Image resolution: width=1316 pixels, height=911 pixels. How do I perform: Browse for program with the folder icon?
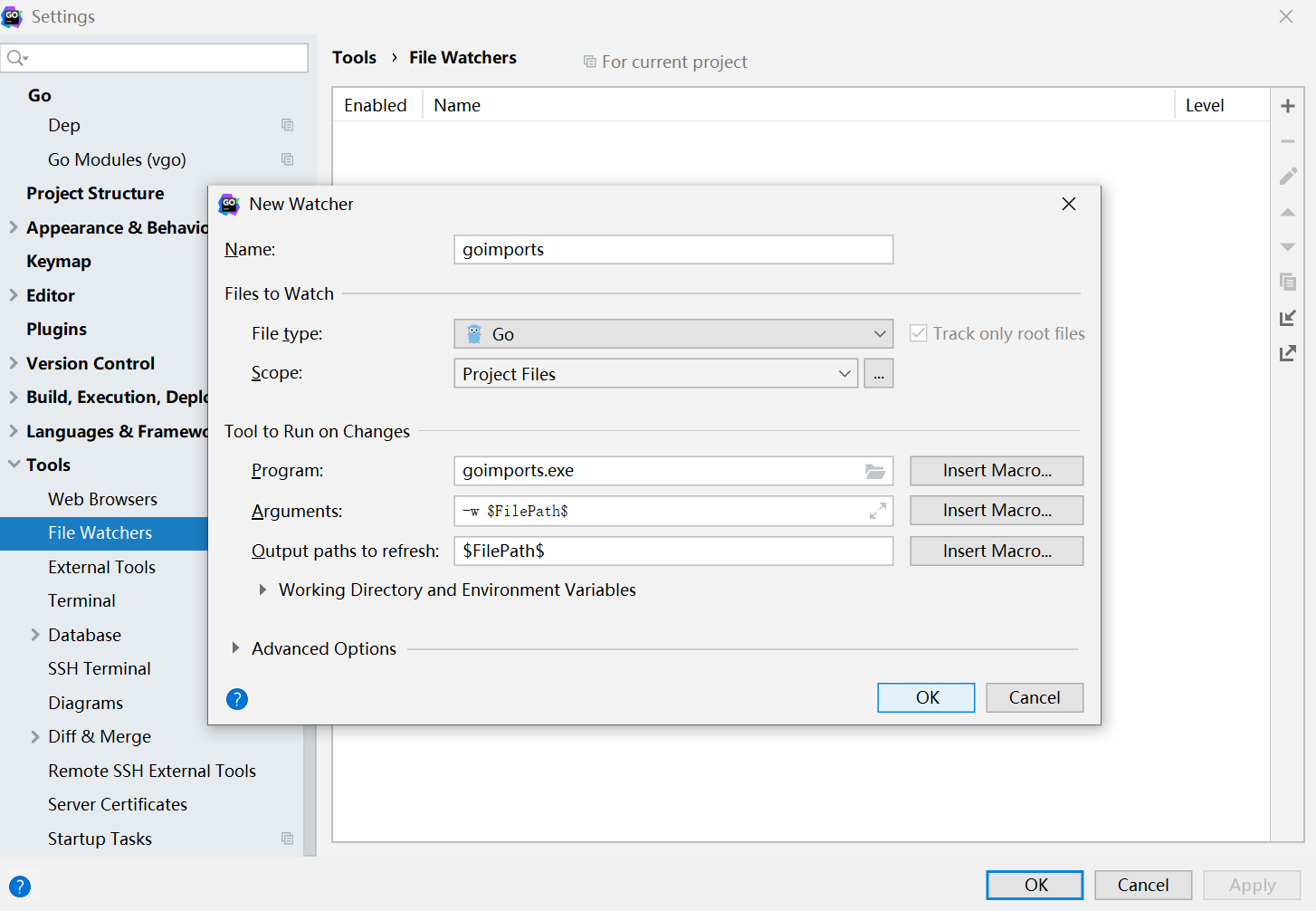tap(874, 471)
